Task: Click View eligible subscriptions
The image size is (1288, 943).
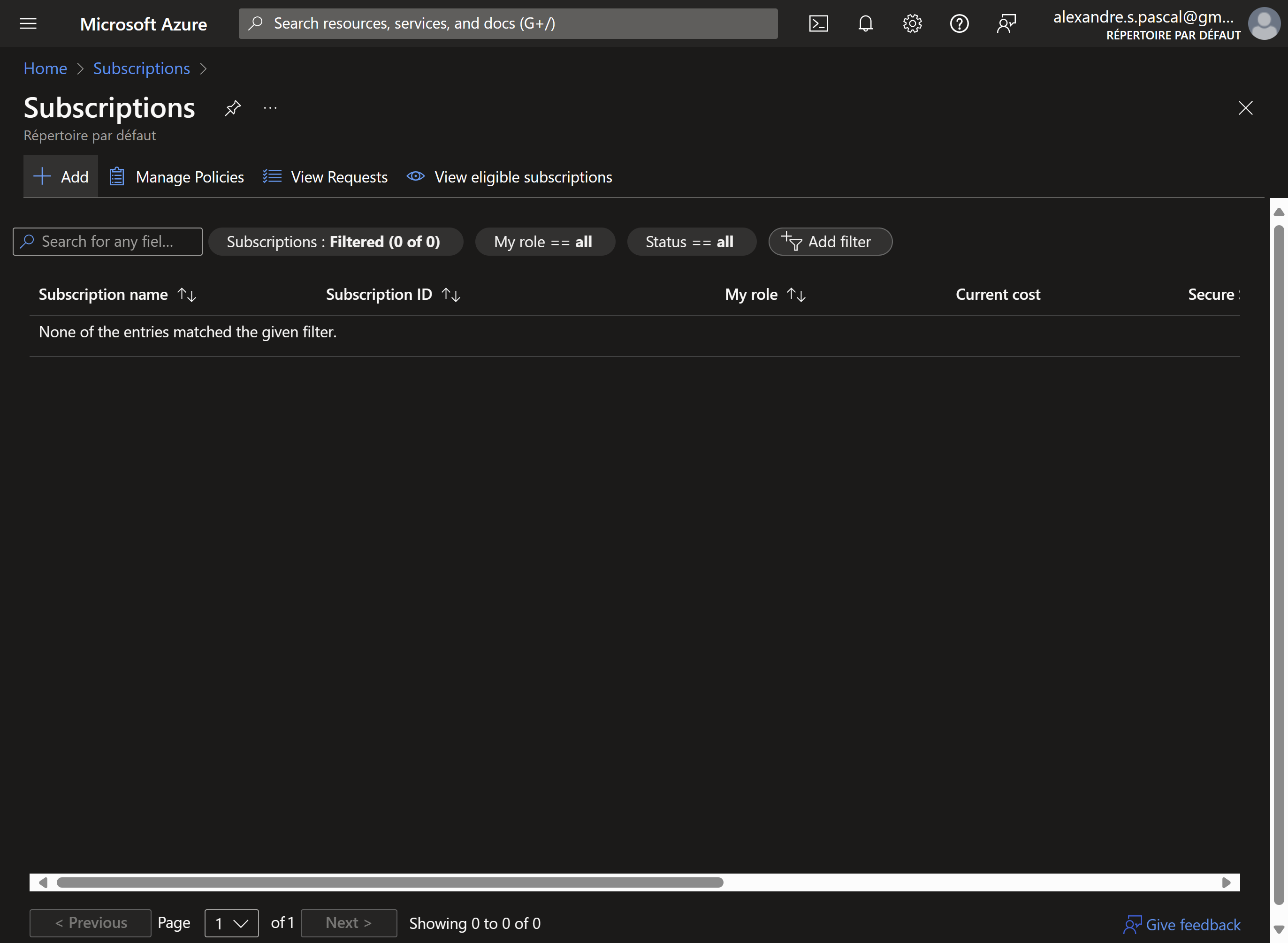Action: (x=509, y=177)
